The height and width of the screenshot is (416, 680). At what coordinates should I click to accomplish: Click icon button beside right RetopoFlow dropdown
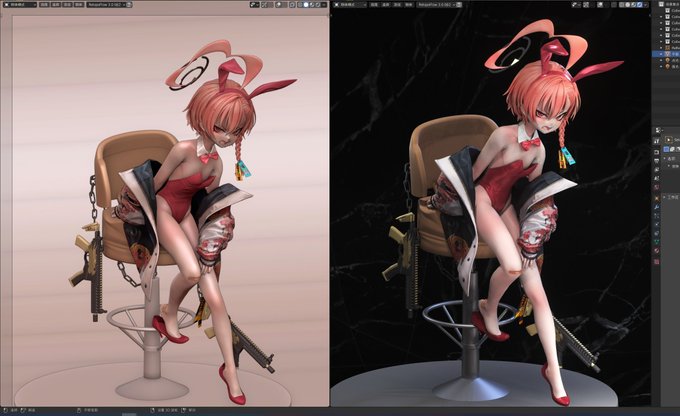pyautogui.click(x=459, y=4)
